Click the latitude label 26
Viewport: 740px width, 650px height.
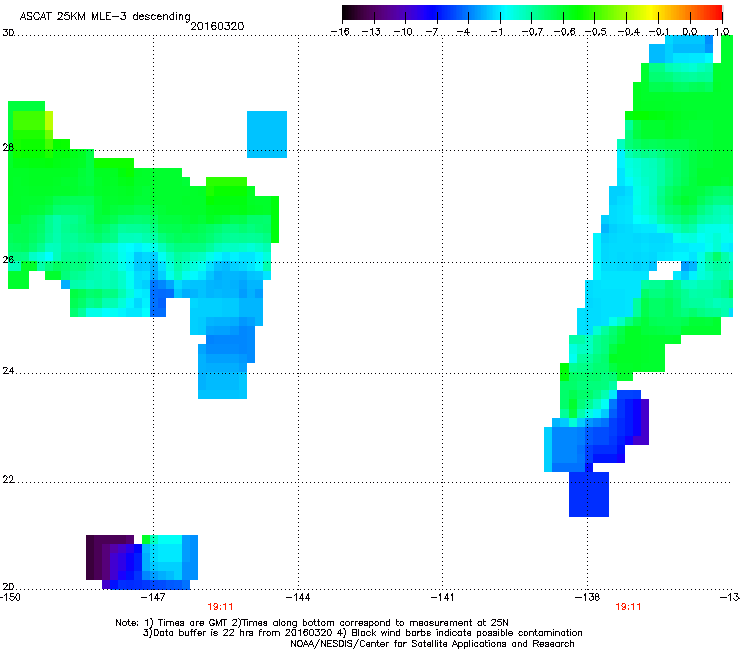(8, 260)
